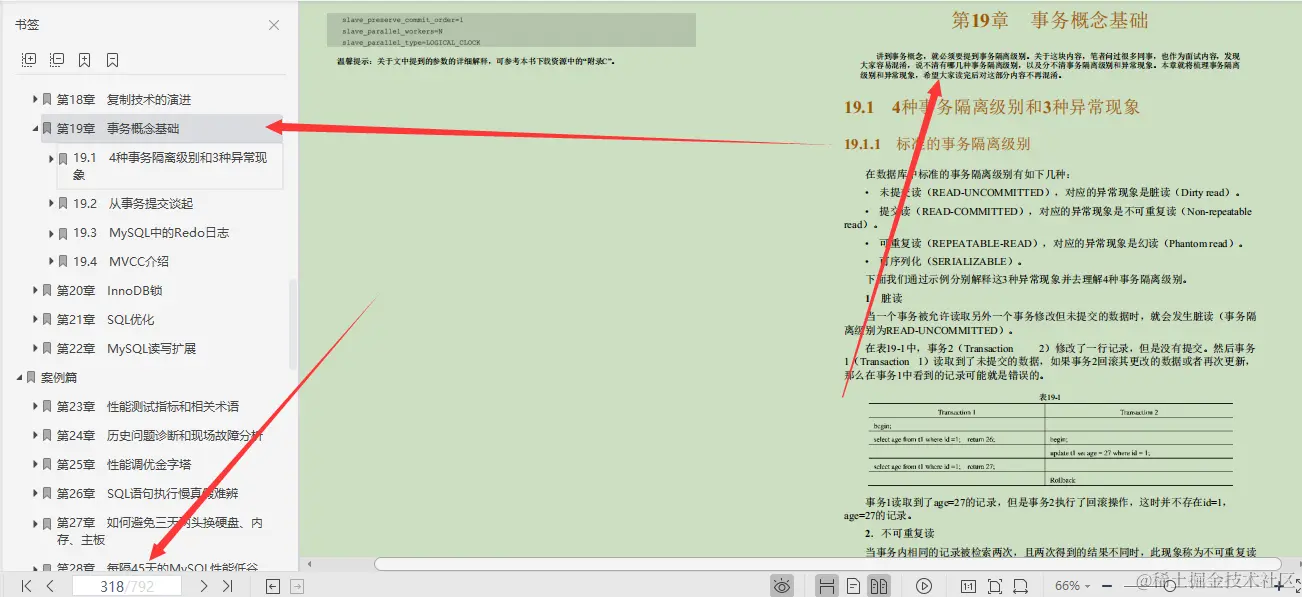Open bookmark 第23章 性能测试指标和相关术语
1302x597 pixels.
(x=148, y=406)
